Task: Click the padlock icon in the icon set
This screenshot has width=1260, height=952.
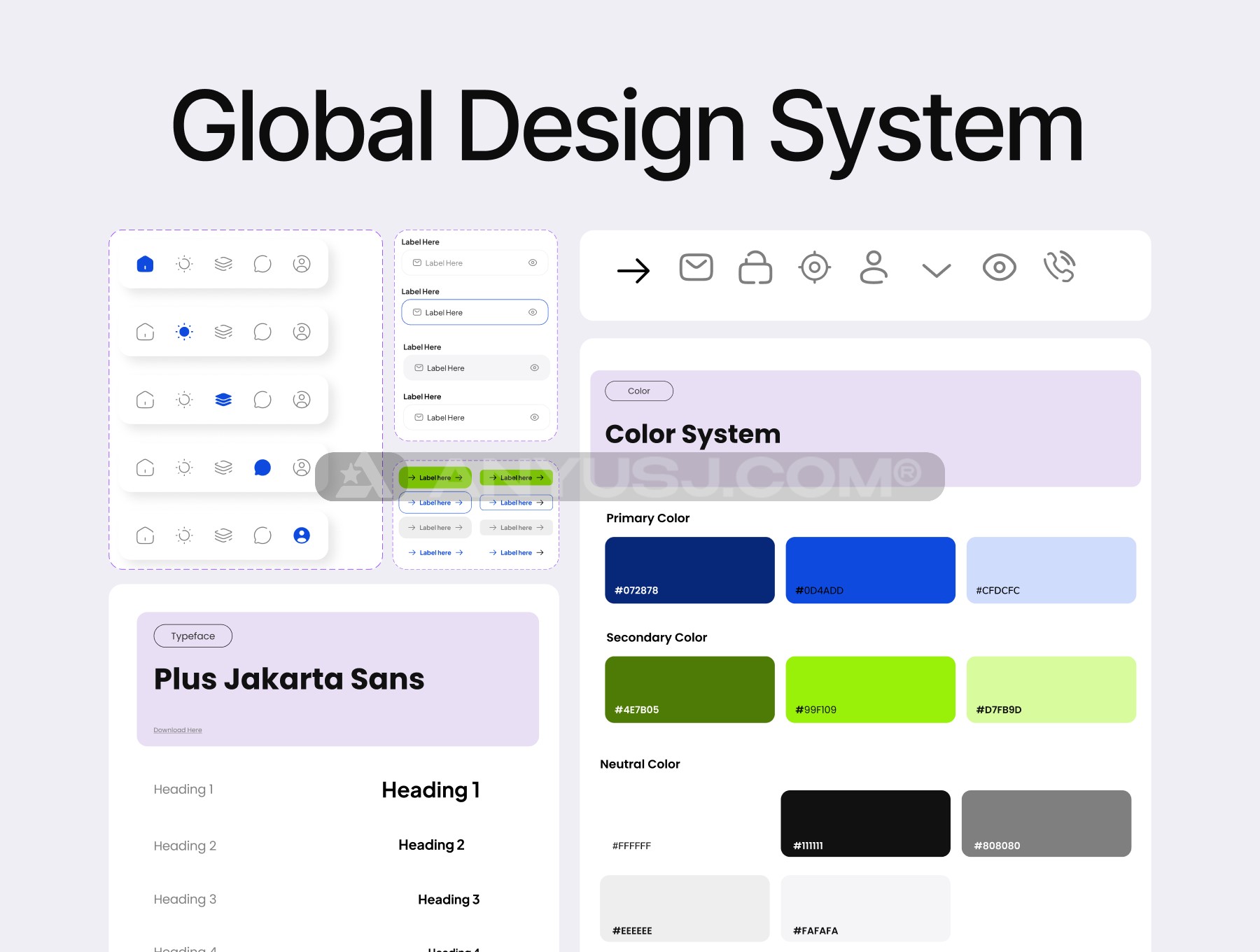Action: click(755, 267)
